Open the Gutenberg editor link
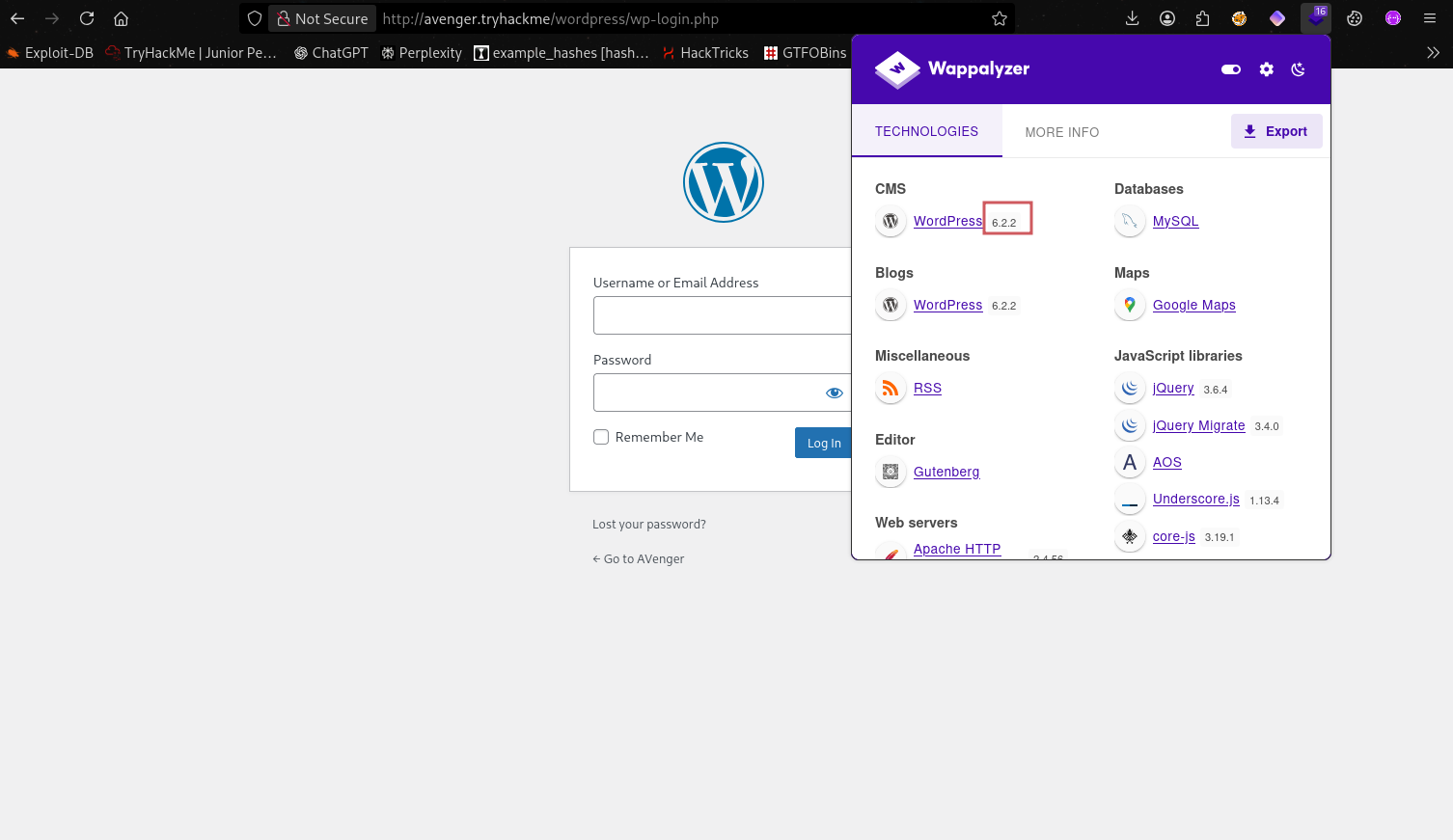This screenshot has height=840, width=1453. point(946,472)
